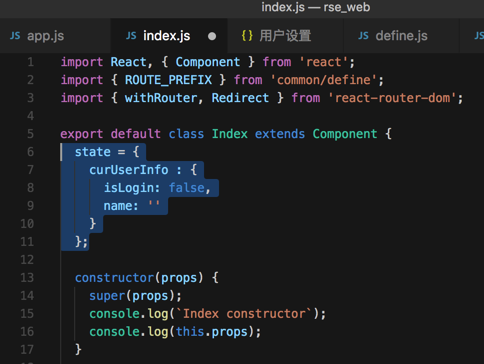Click the closing }; on line 11
This screenshot has height=364, width=484.
81,242
